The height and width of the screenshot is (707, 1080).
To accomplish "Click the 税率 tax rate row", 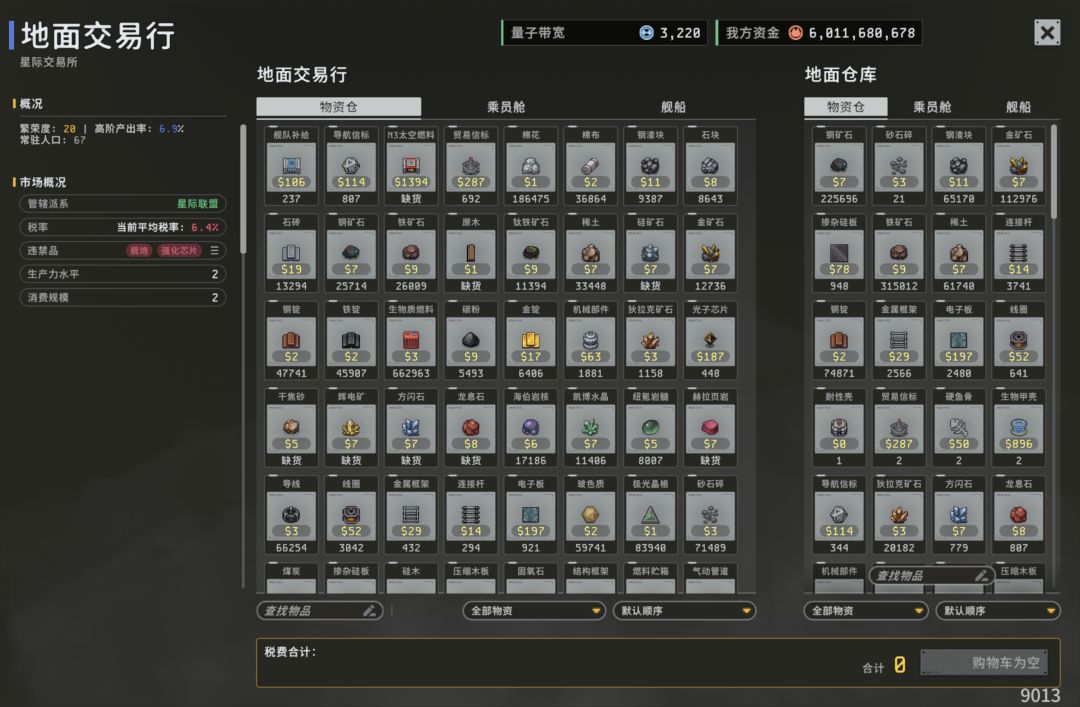I will point(123,227).
